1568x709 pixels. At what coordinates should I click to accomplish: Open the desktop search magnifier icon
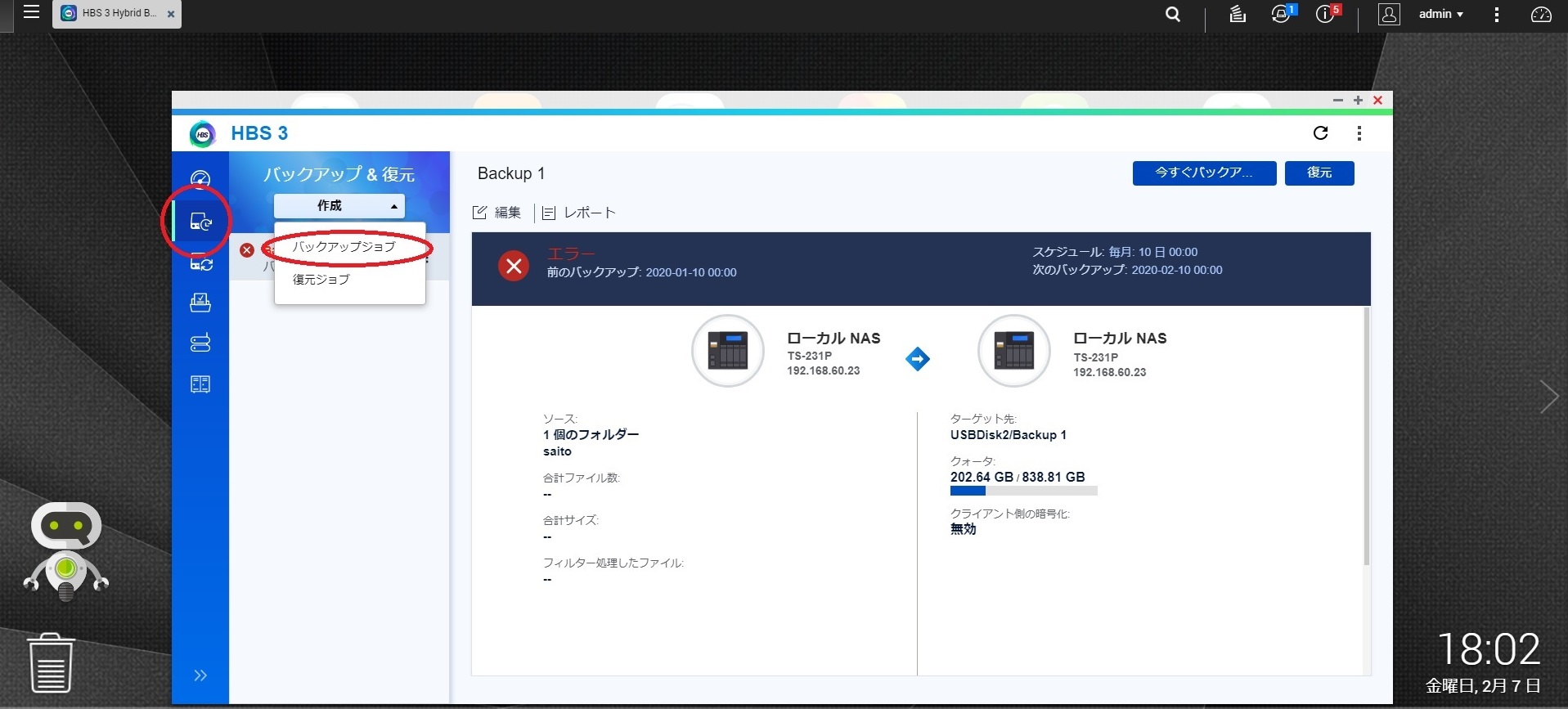(1173, 14)
